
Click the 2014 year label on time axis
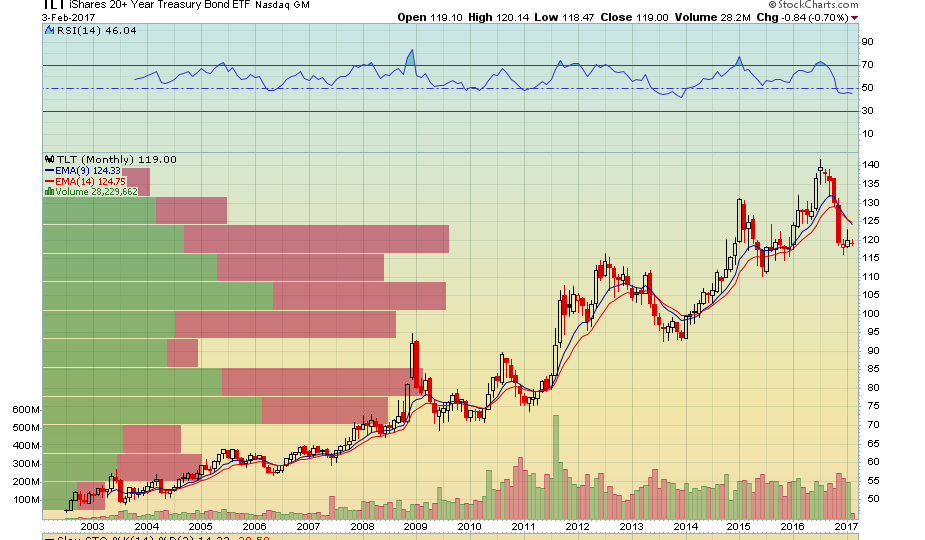tap(685, 527)
